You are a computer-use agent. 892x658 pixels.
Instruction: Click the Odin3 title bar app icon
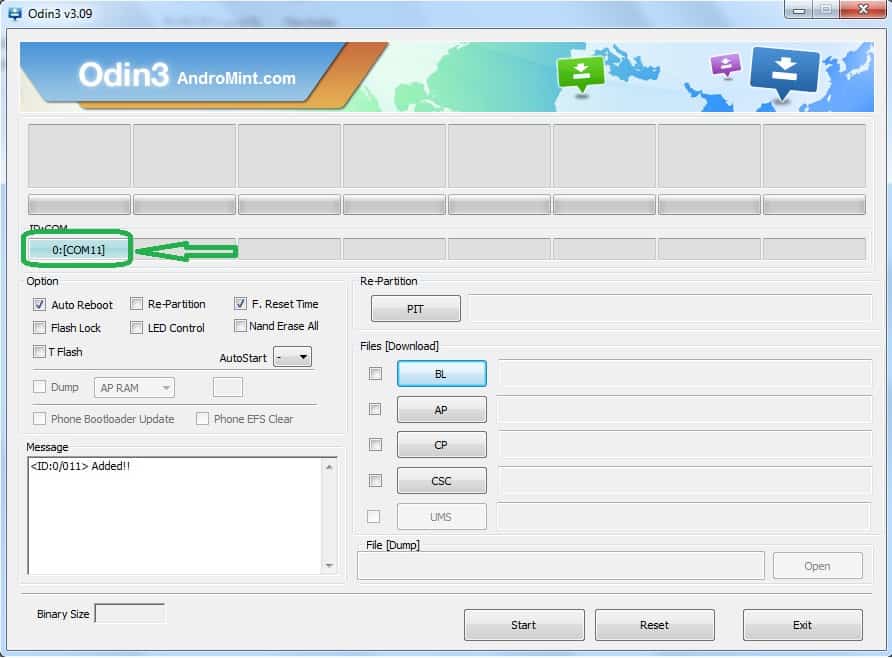[14, 13]
